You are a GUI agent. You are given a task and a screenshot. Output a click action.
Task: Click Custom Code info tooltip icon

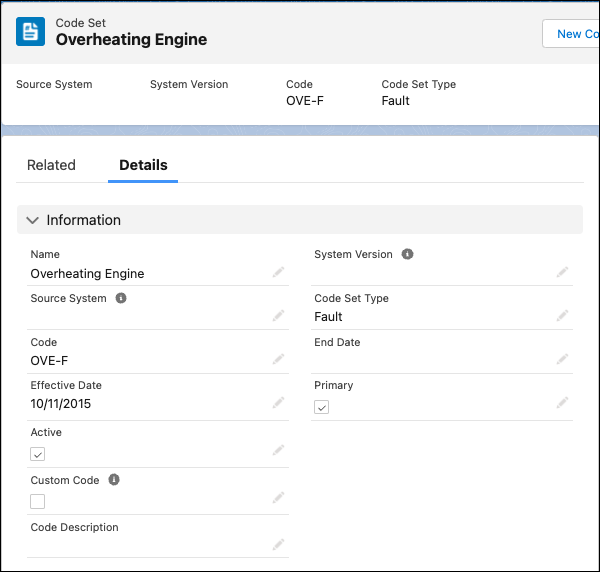[x=114, y=481]
